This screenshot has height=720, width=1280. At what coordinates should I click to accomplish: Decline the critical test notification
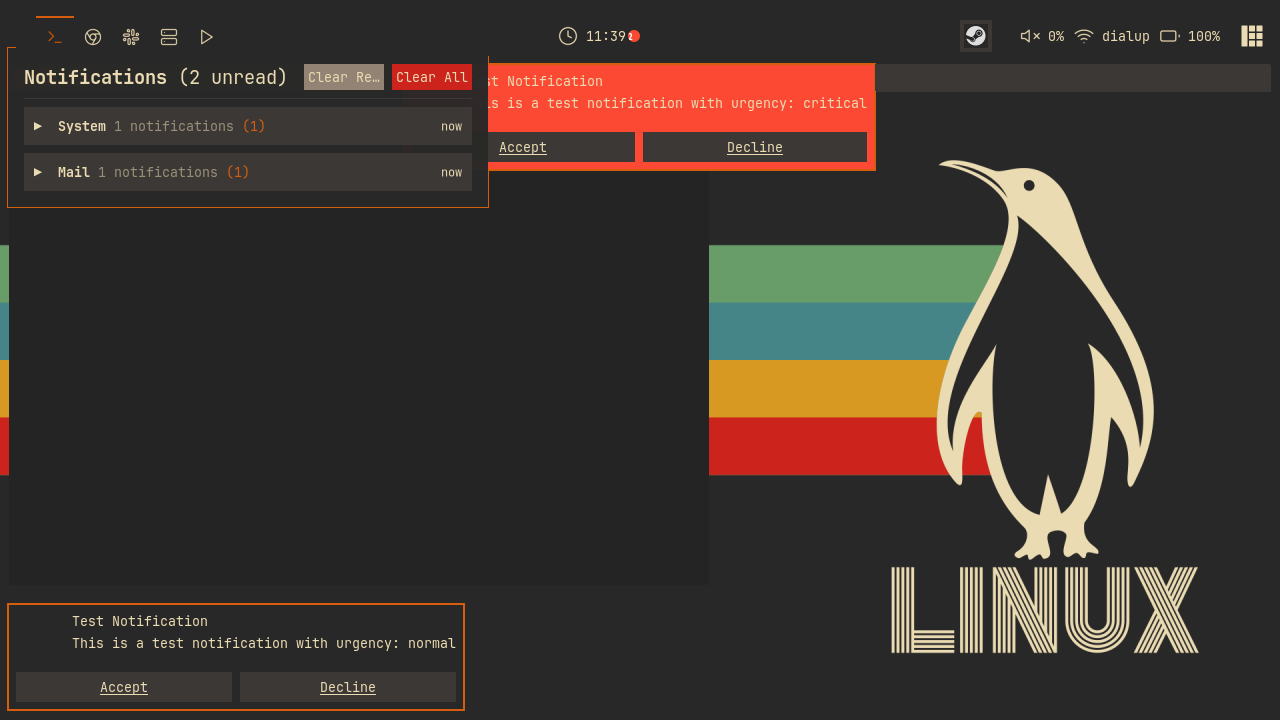point(755,147)
